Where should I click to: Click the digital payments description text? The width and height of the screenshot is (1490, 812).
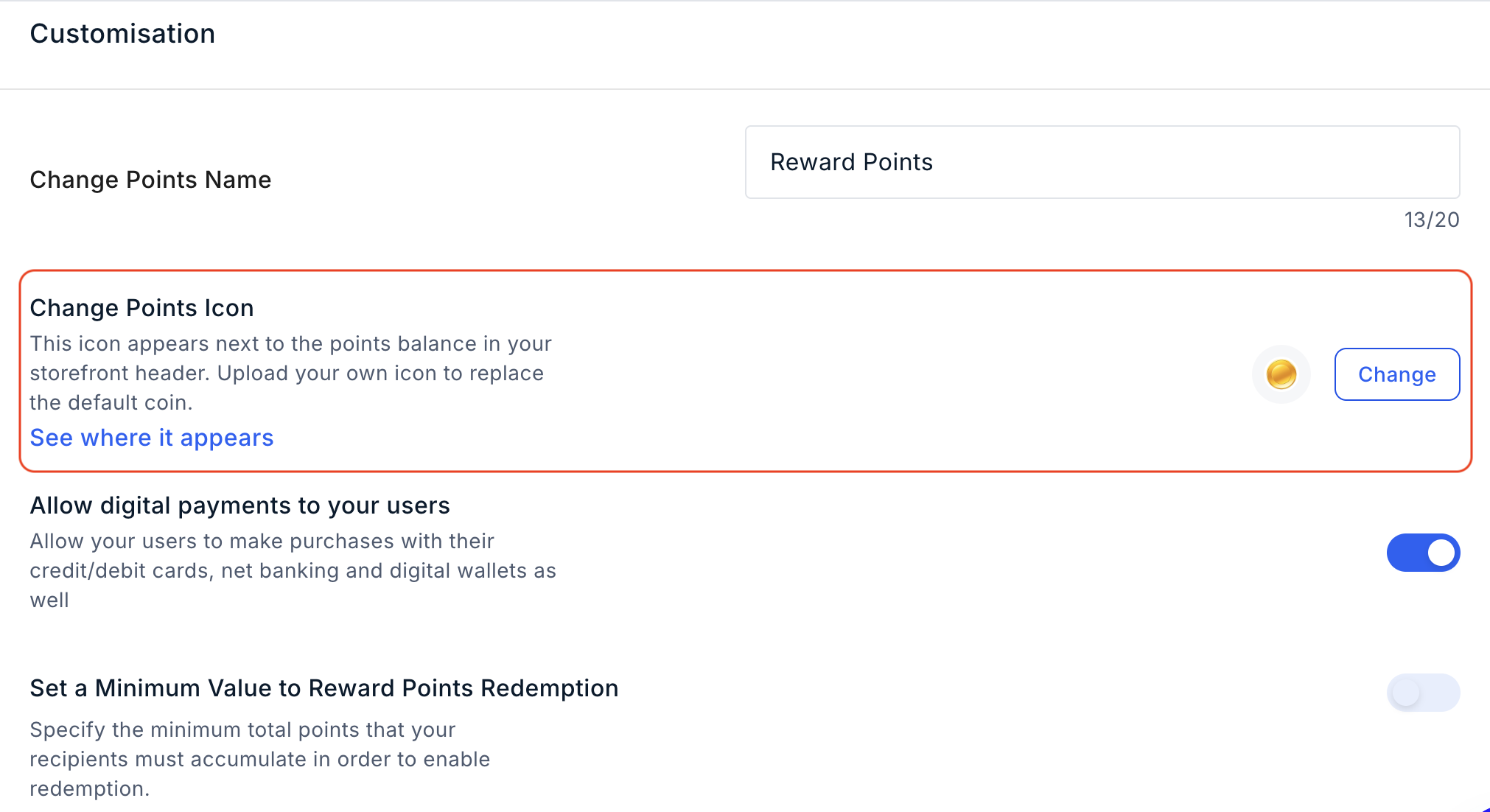click(293, 570)
